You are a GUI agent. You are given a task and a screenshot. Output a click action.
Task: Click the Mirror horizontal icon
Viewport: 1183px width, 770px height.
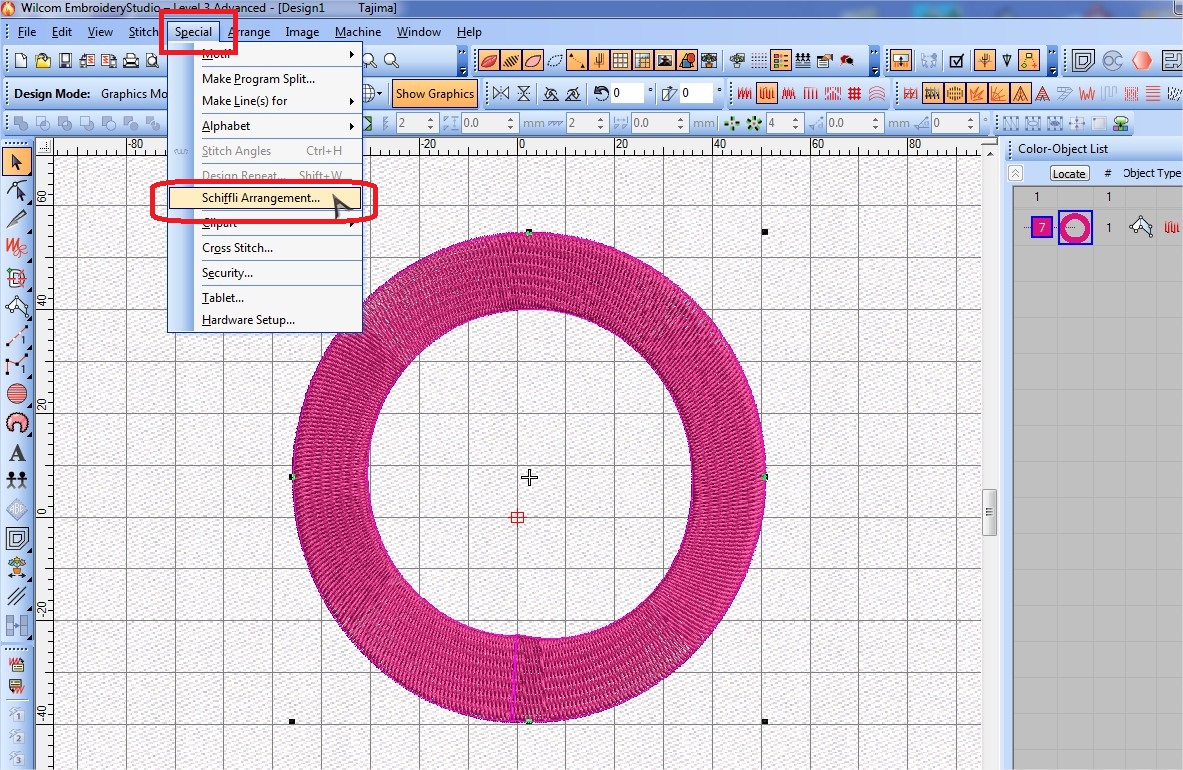click(499, 94)
